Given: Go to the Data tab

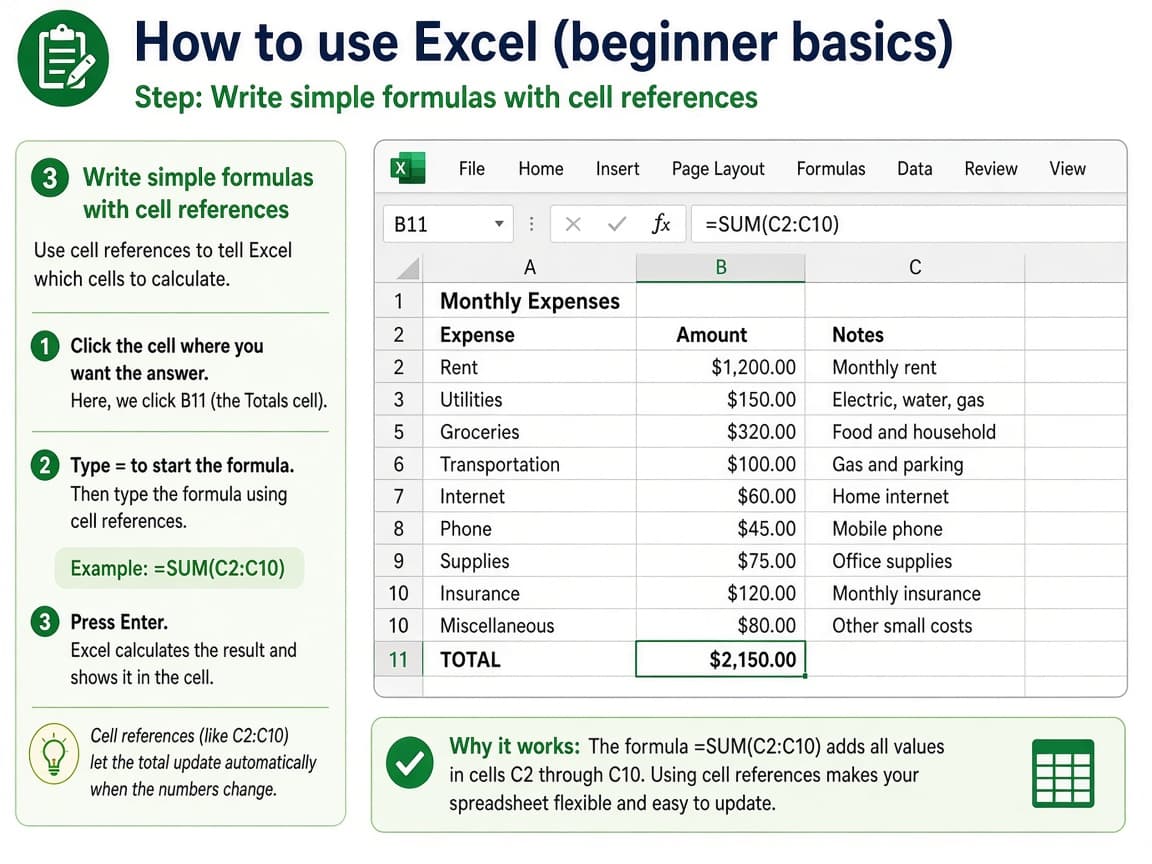Looking at the screenshot, I should pos(915,169).
